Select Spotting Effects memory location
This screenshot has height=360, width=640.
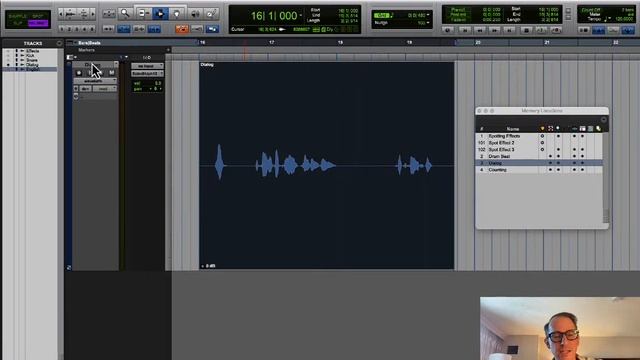[x=504, y=136]
